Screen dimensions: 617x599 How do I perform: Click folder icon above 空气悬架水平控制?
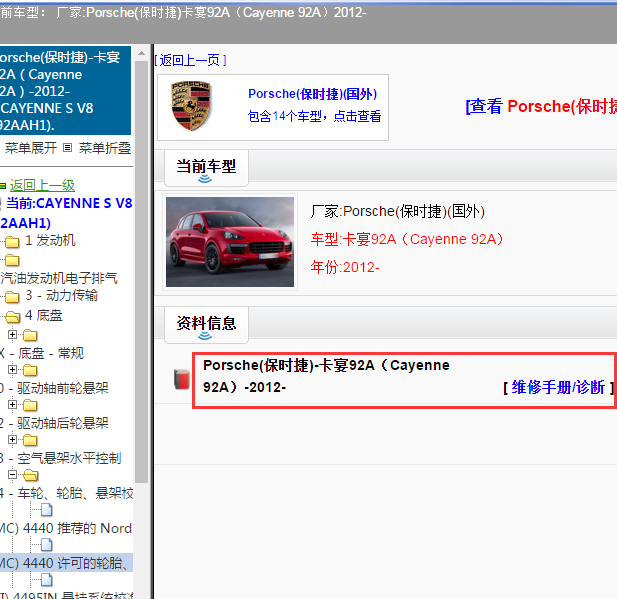click(30, 440)
